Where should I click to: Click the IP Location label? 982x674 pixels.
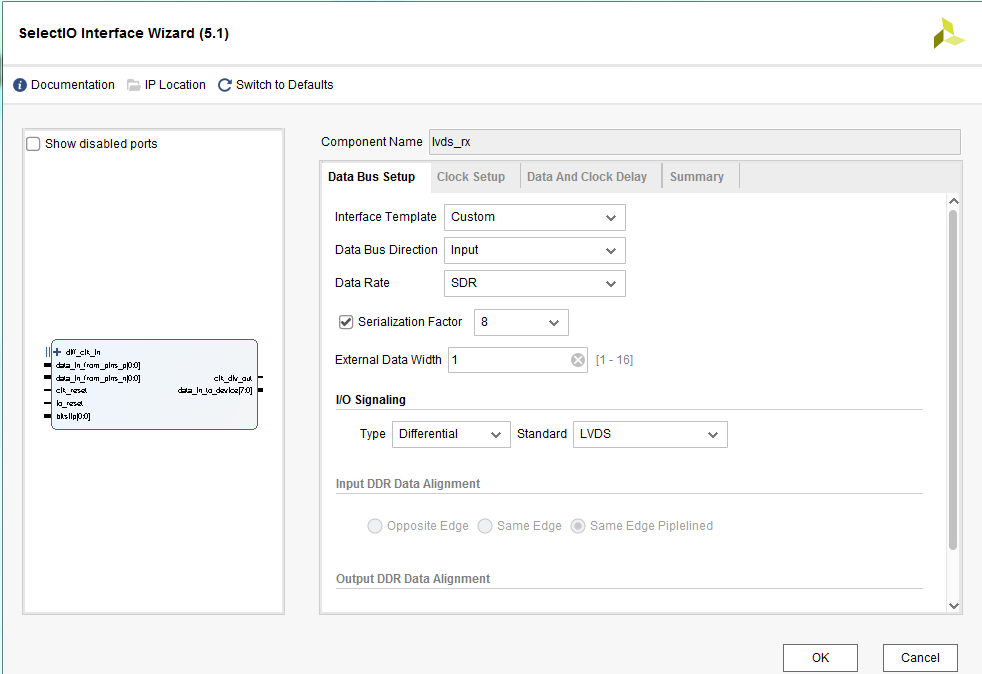coord(175,85)
